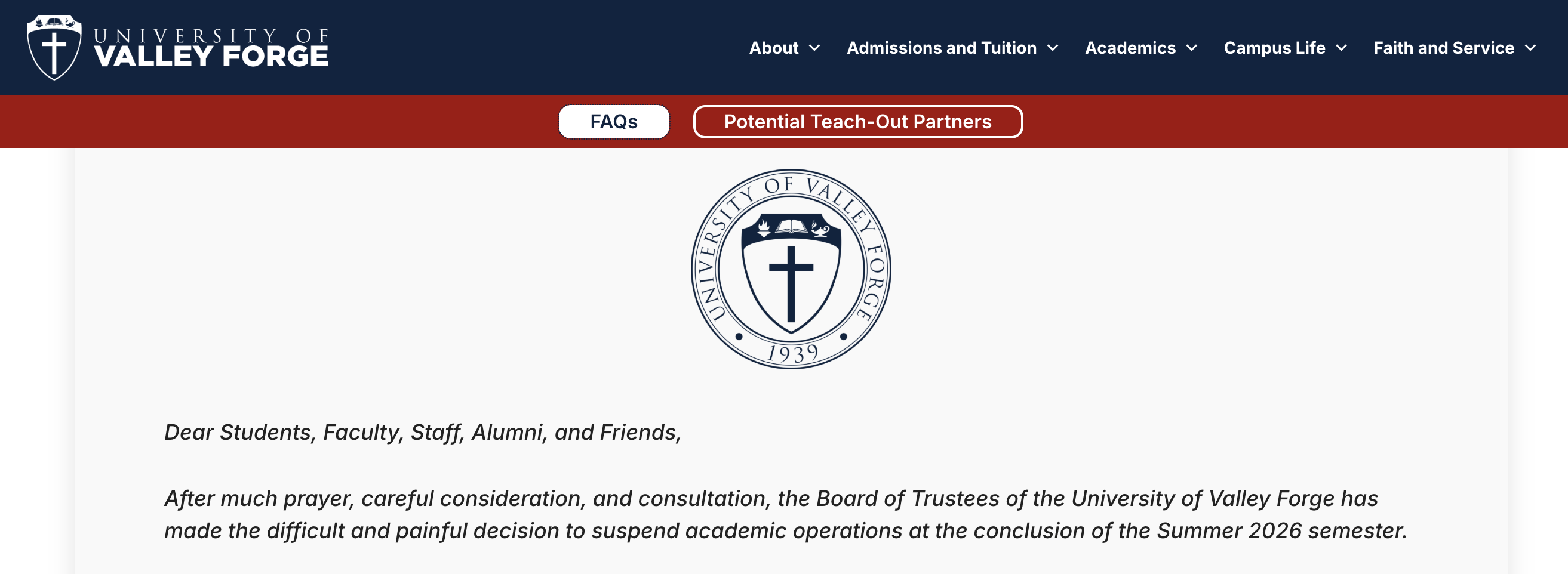
Task: Click the shield crest icon in header
Action: coord(54,47)
